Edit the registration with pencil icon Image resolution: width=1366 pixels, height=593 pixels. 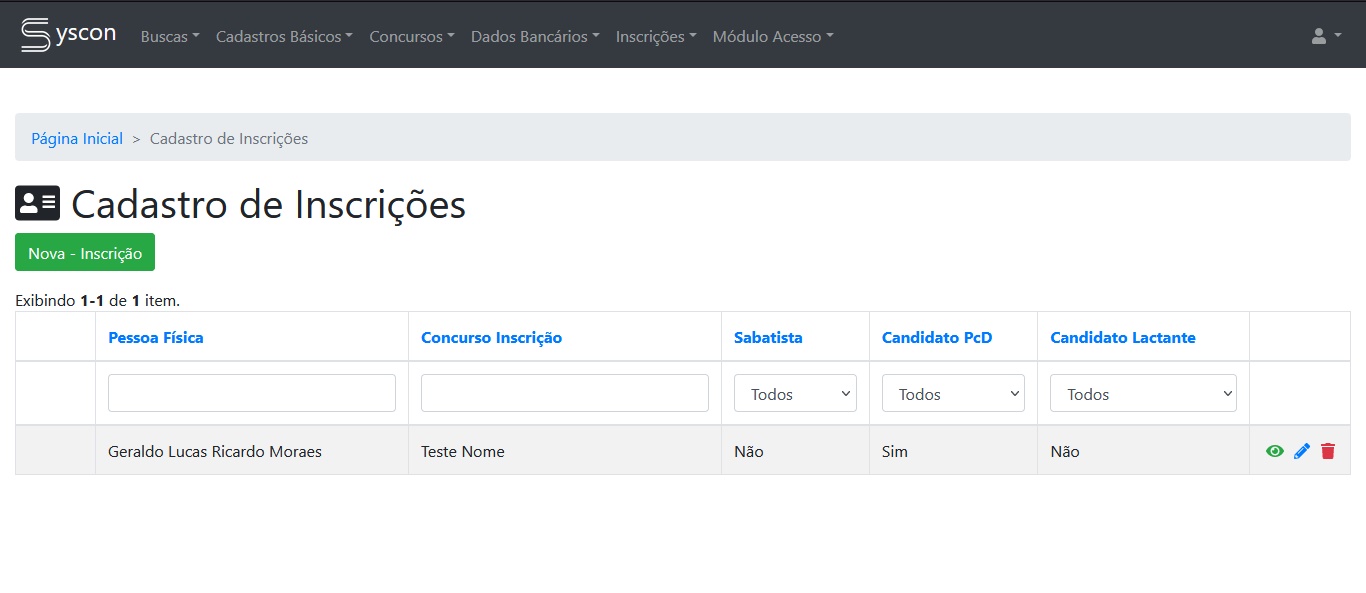1301,451
